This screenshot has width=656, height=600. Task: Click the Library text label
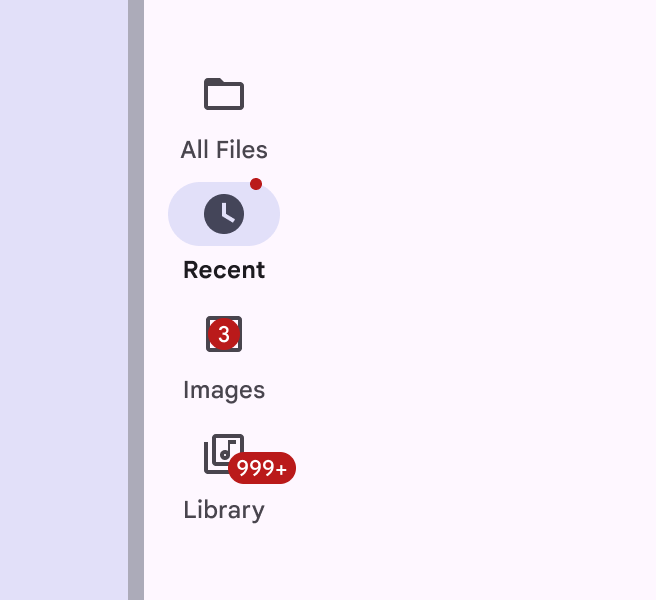pyautogui.click(x=224, y=510)
